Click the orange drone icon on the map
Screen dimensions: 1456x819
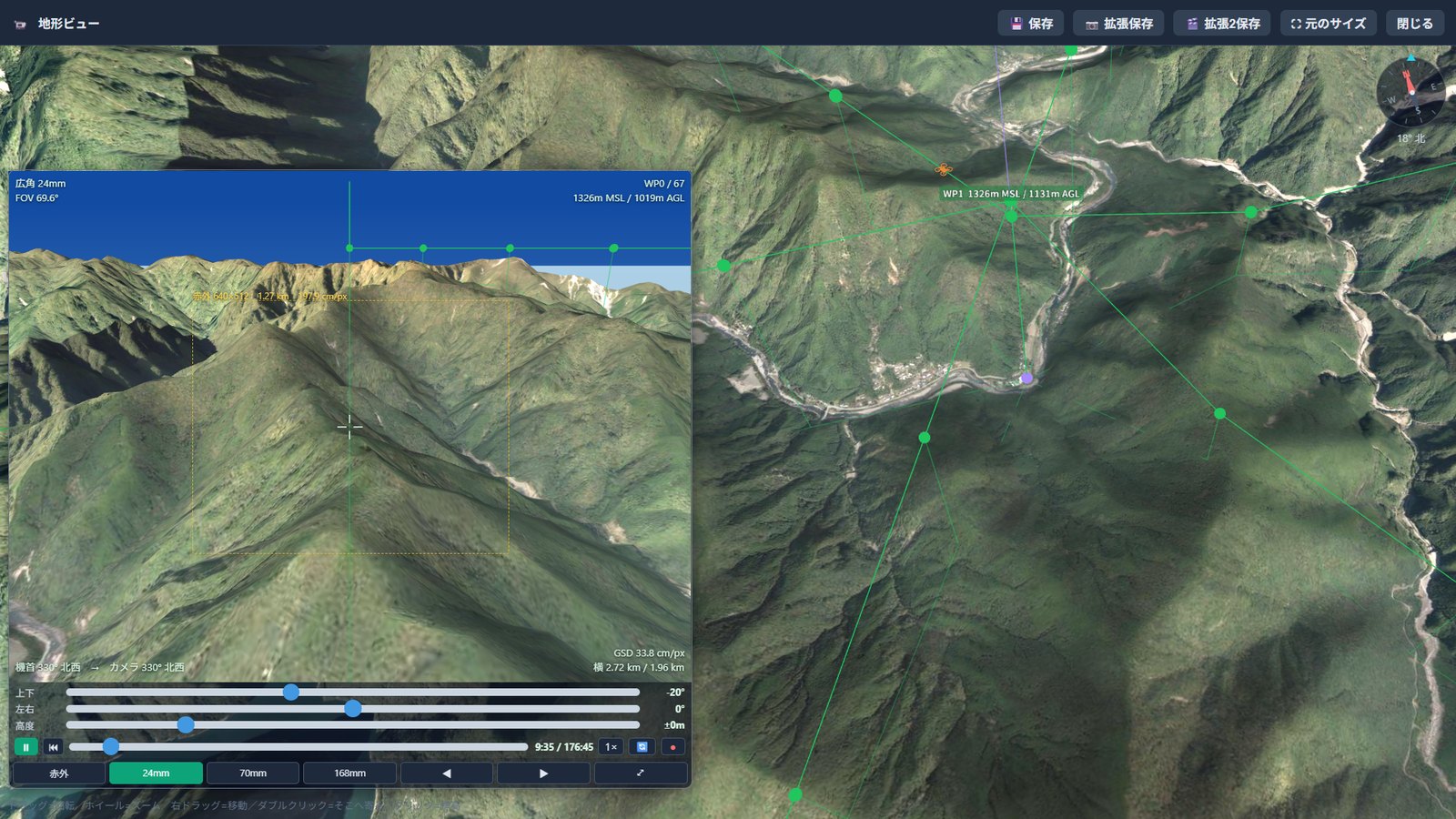tap(944, 169)
